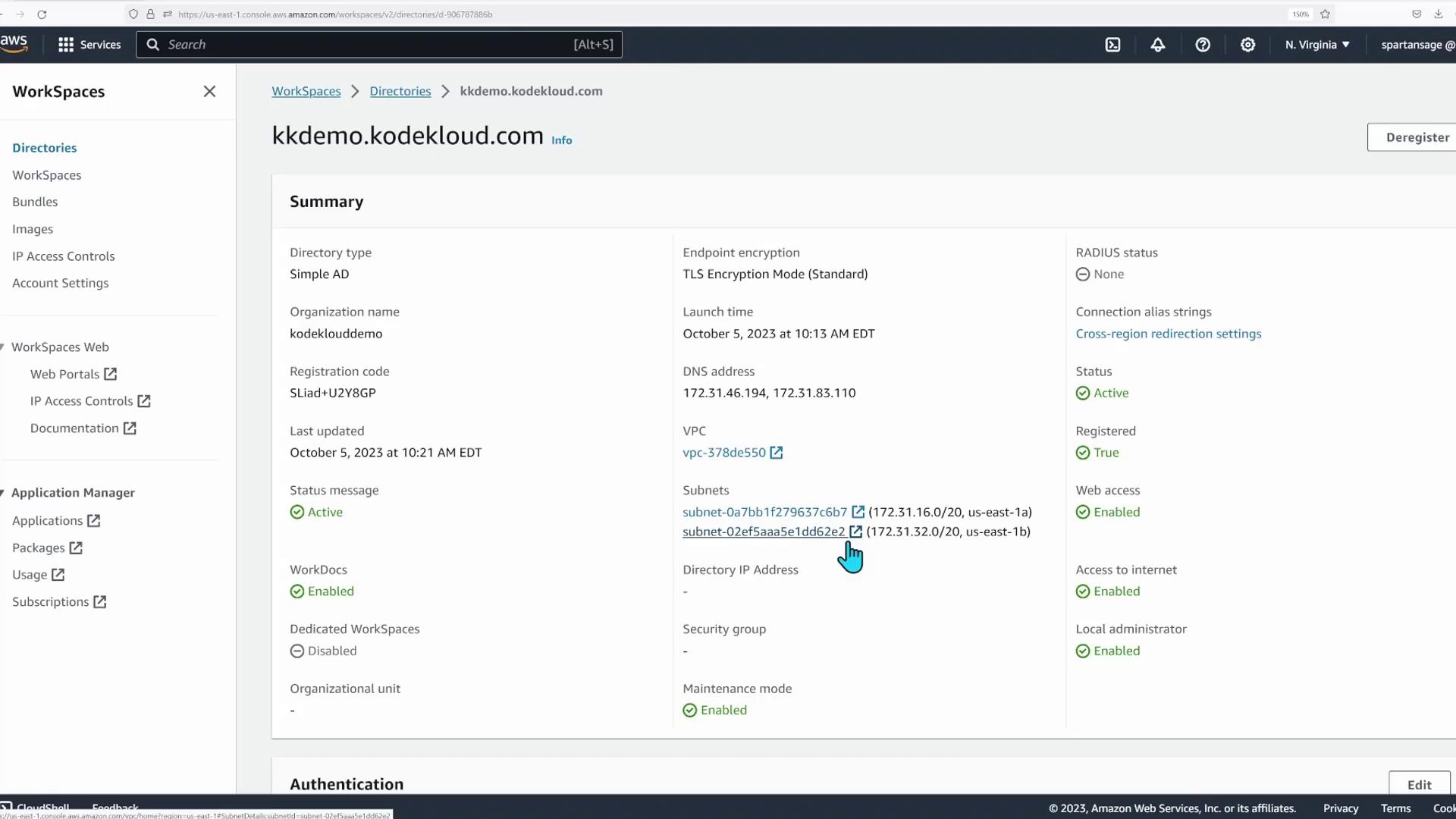This screenshot has height=819, width=1456.
Task: Open Usage in Application Manager
Action: click(38, 575)
